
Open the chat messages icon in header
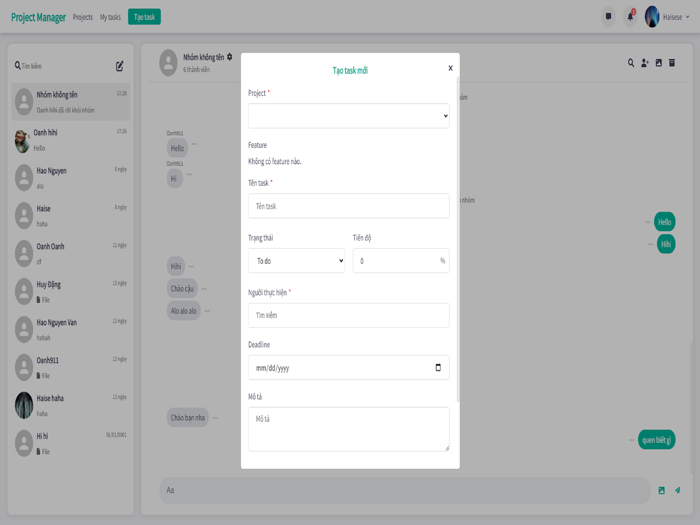click(x=608, y=17)
